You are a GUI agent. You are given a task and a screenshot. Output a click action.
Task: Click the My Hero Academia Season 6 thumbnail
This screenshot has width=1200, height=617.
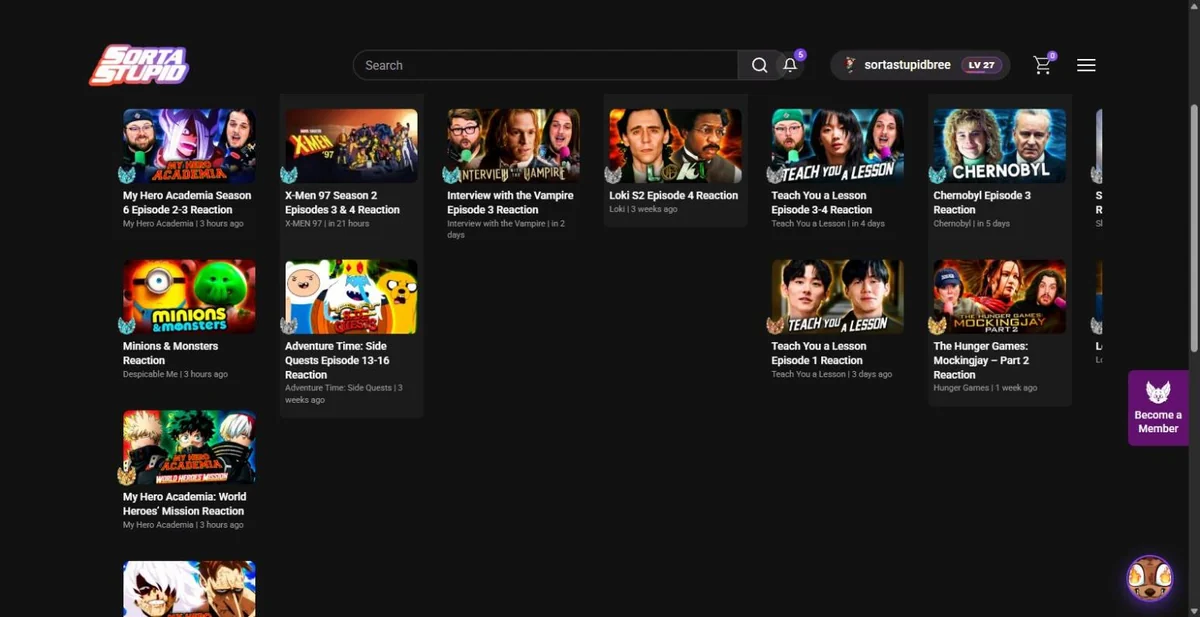(189, 146)
